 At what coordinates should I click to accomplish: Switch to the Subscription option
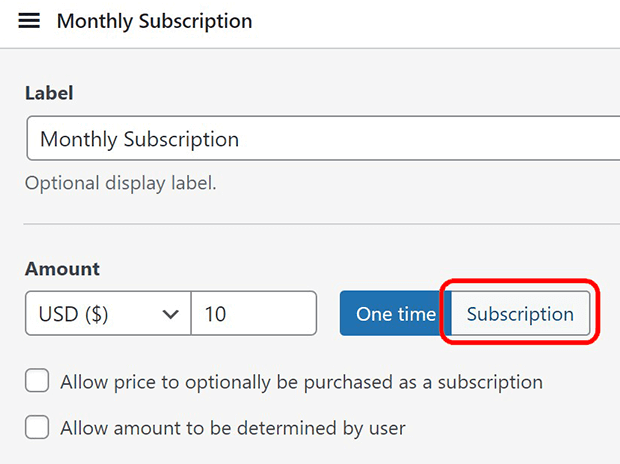click(x=520, y=314)
